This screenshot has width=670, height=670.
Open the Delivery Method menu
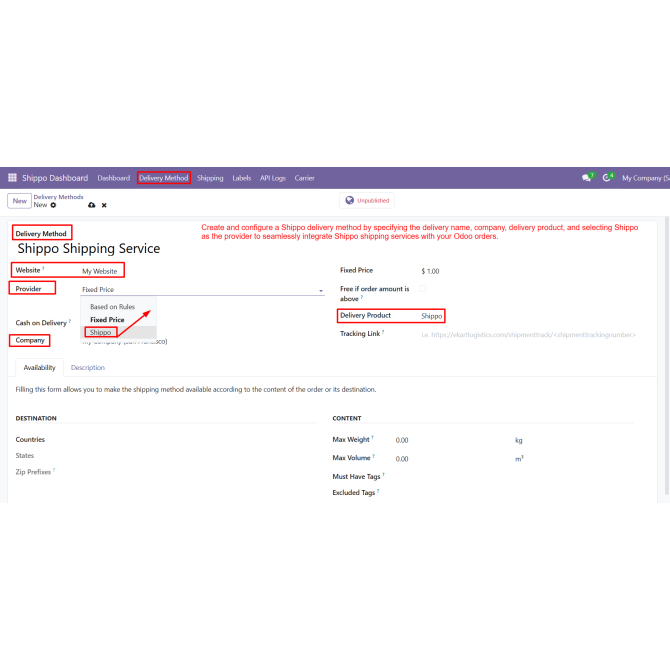(x=164, y=178)
